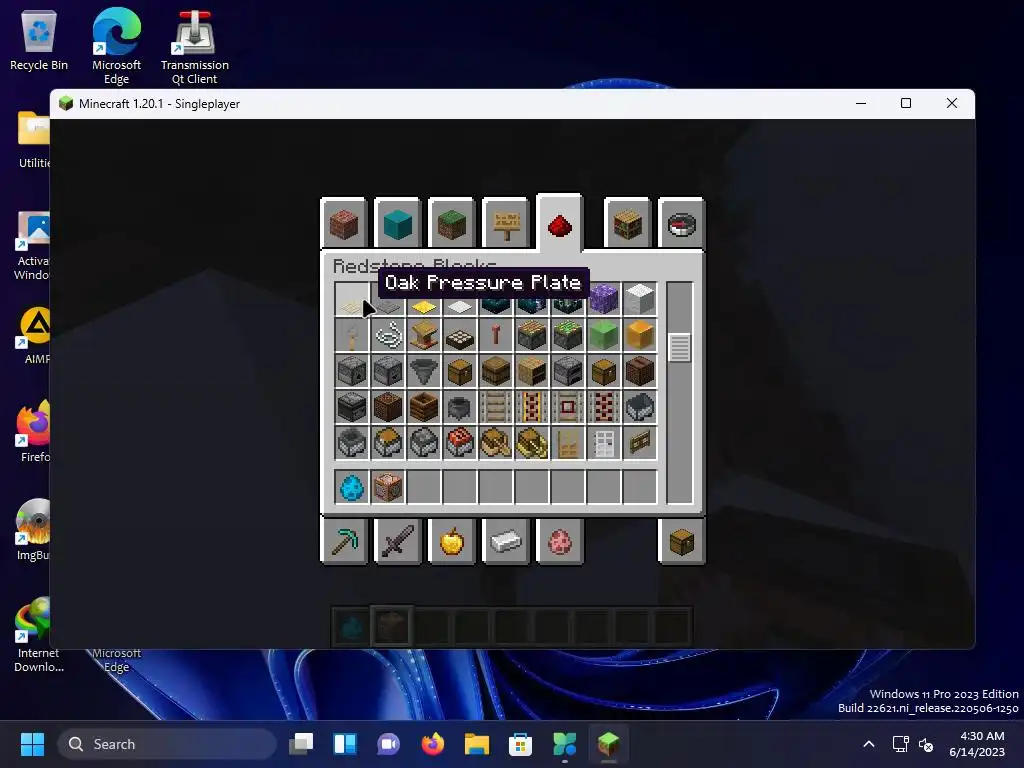
Task: Open the Survival Inventory tab (chest icon)
Action: click(681, 541)
